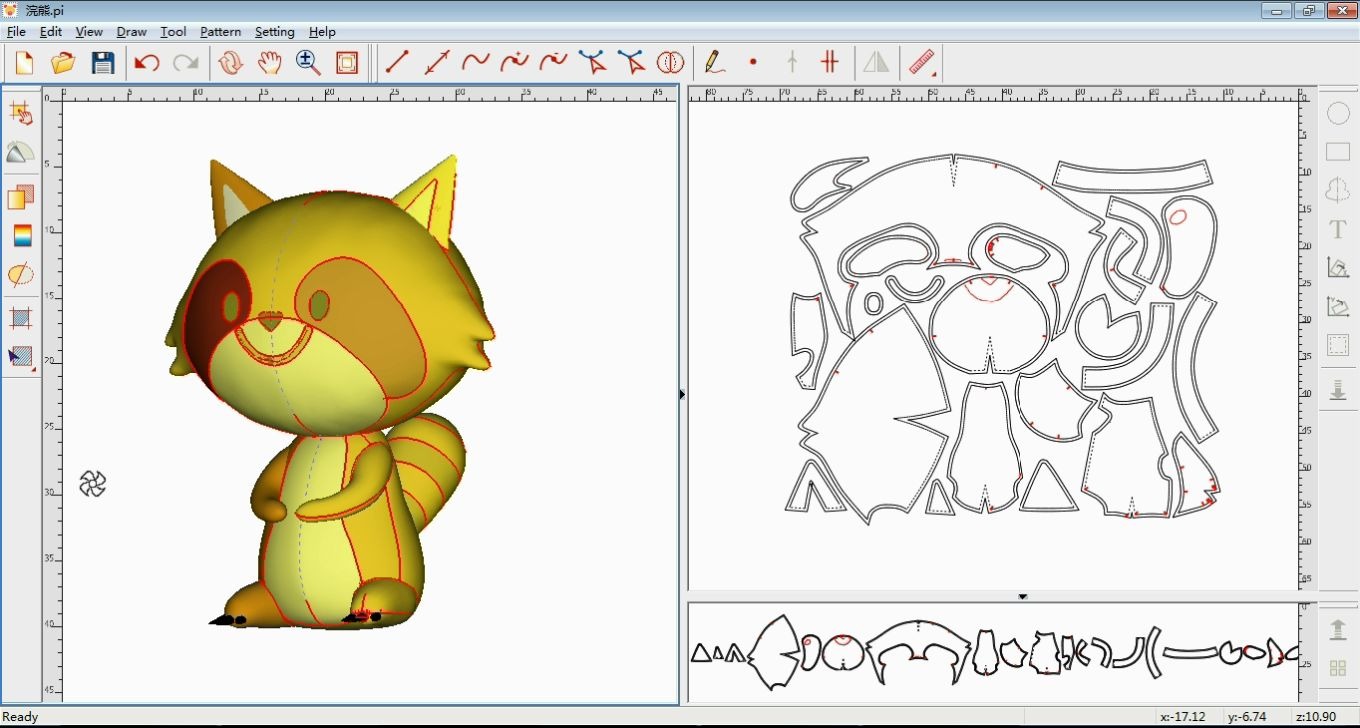Select the grid pick hand tool
The height and width of the screenshot is (728, 1360).
(20, 114)
